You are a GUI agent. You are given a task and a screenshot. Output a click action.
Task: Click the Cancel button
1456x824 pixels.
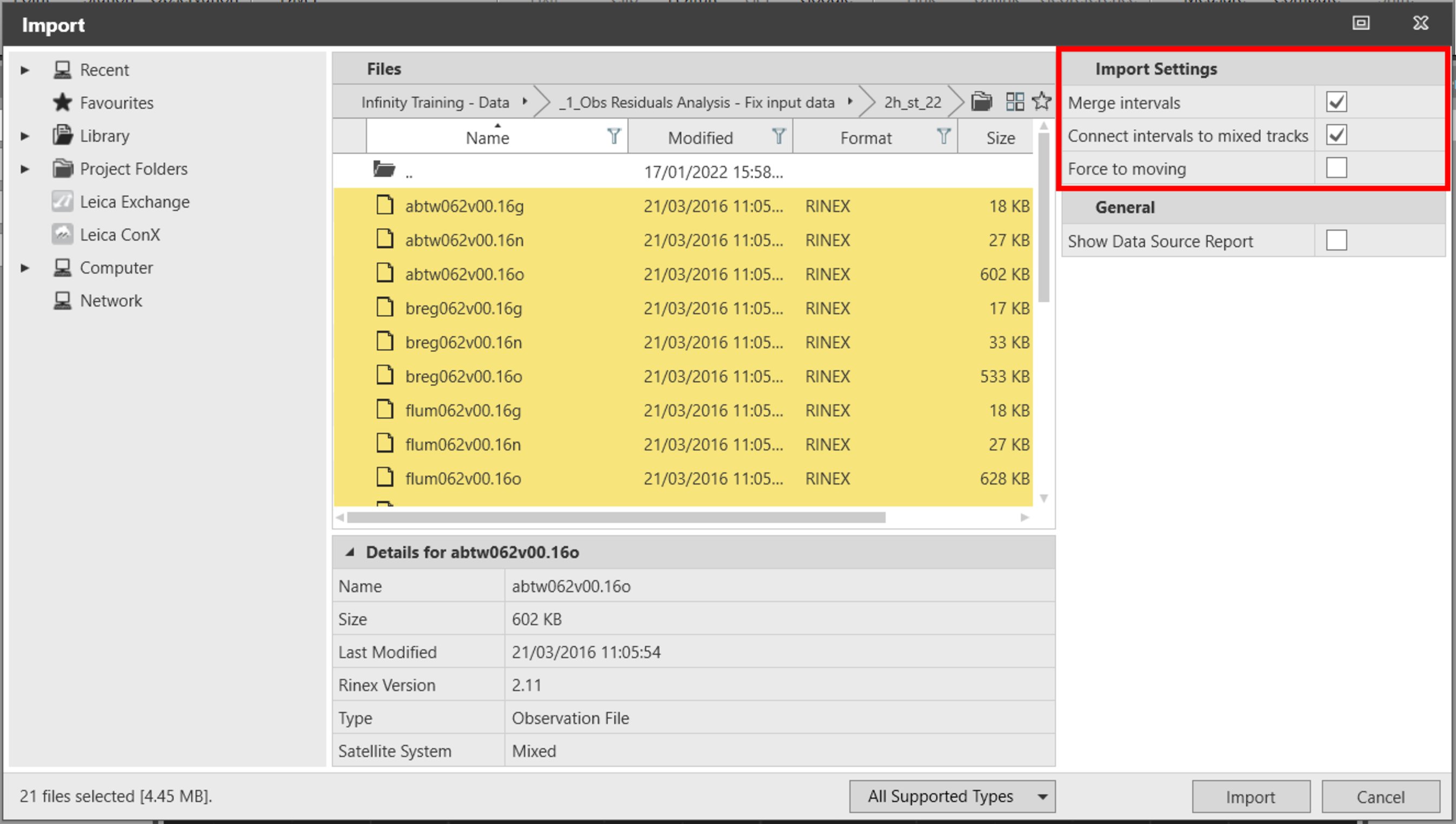coord(1380,796)
